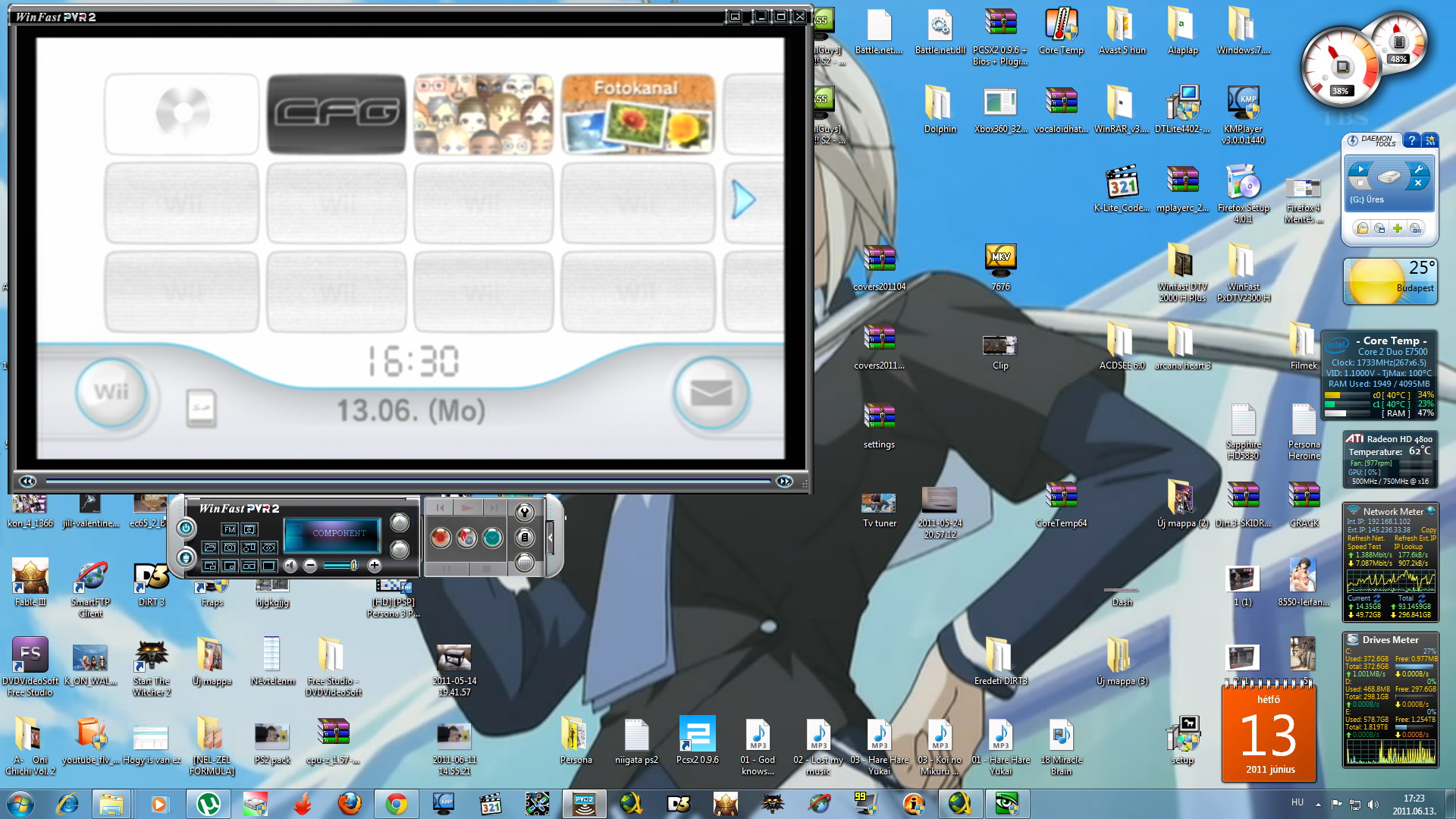This screenshot has height=819, width=1456.
Task: Collapse the PVR2 side panel arrow
Action: point(550,538)
